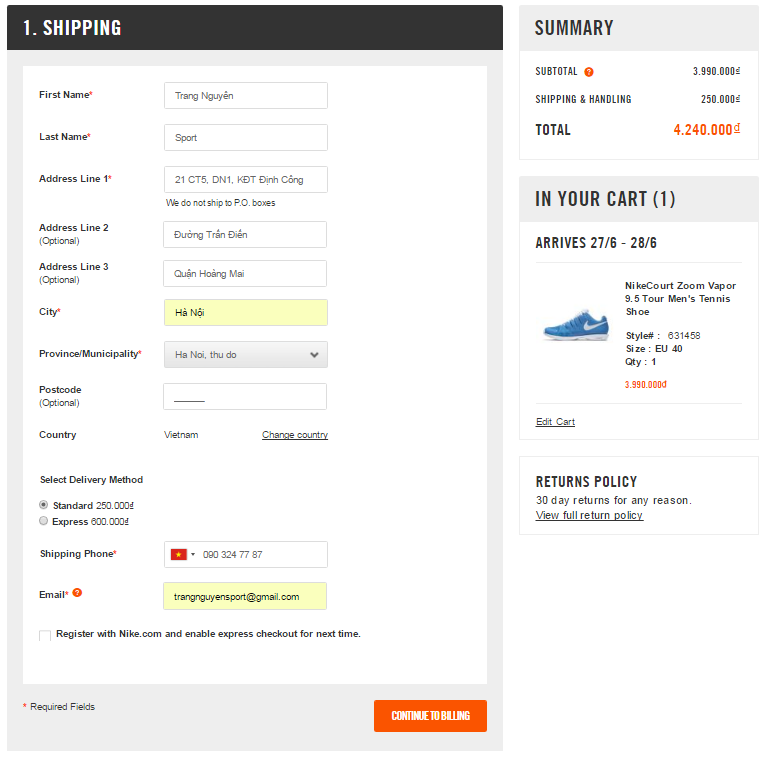Image resolution: width=765 pixels, height=763 pixels.
Task: Focus the Last Name text field
Action: (245, 138)
